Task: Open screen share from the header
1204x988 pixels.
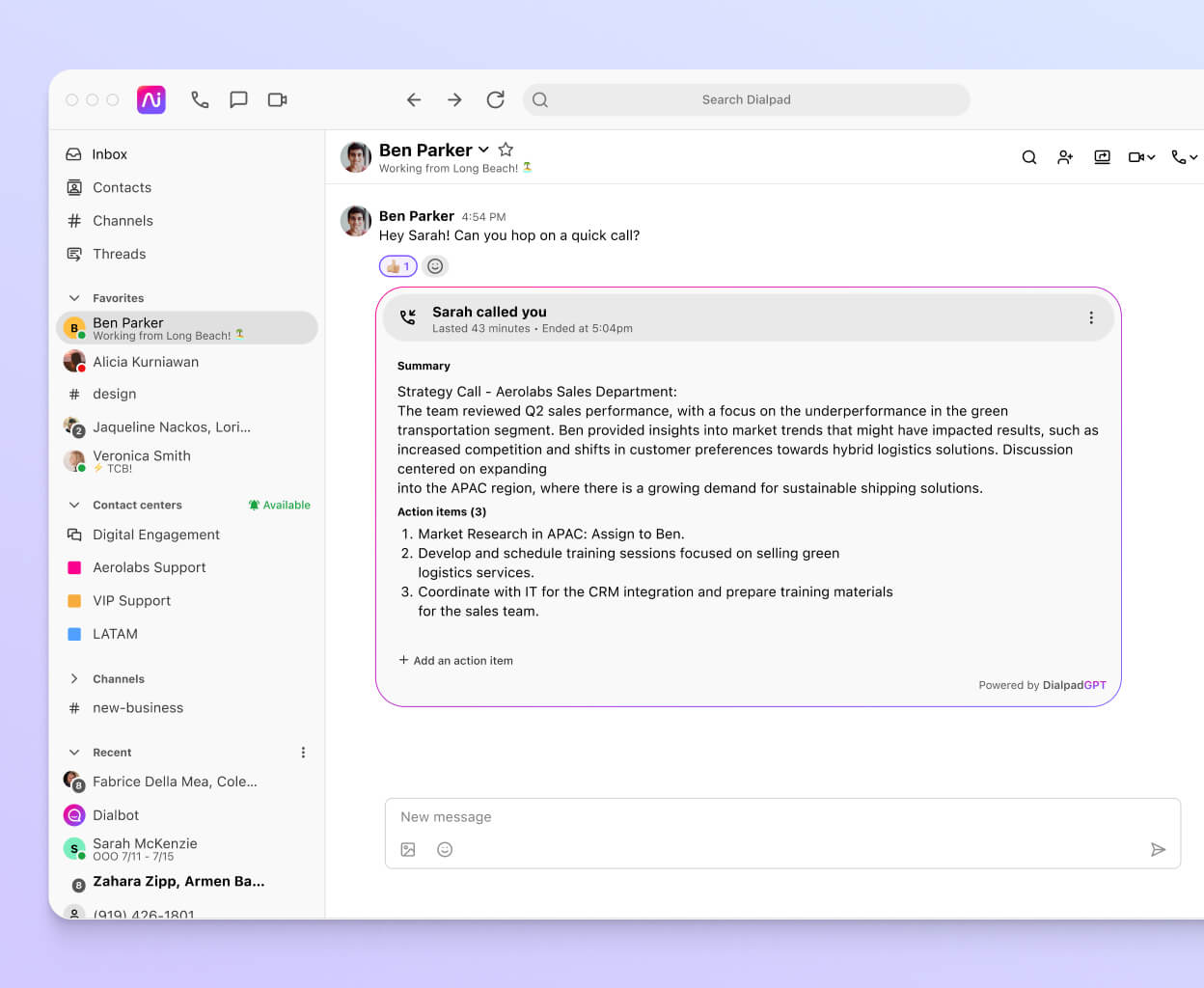Action: [1102, 156]
